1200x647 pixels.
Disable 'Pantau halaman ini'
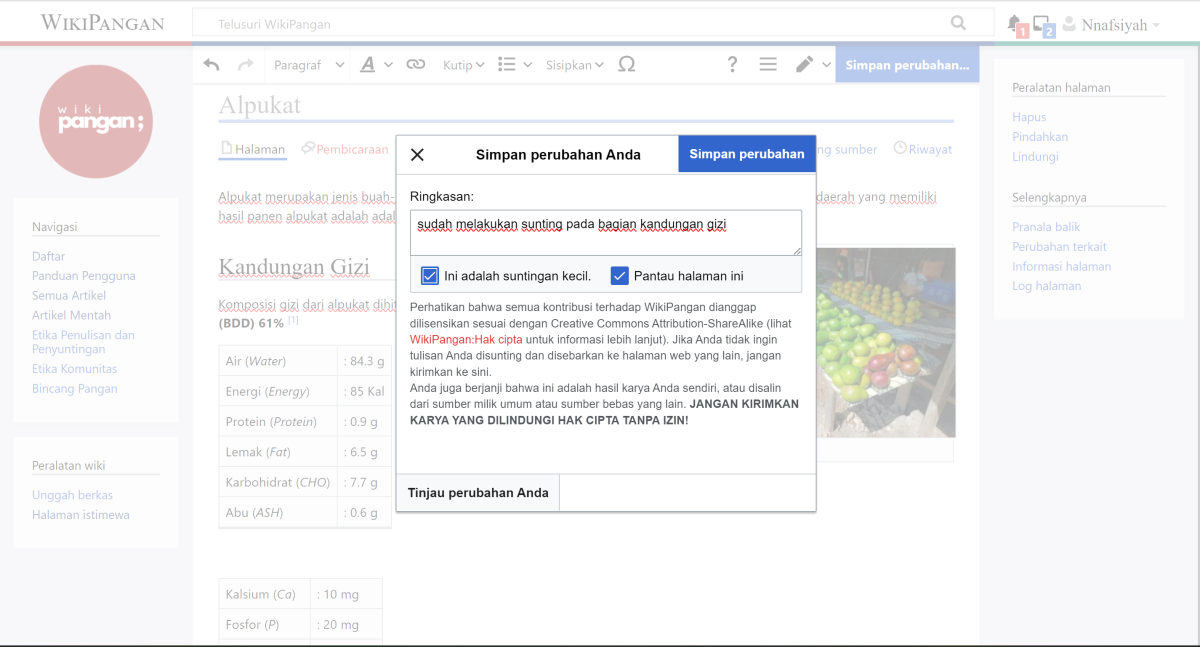click(620, 275)
